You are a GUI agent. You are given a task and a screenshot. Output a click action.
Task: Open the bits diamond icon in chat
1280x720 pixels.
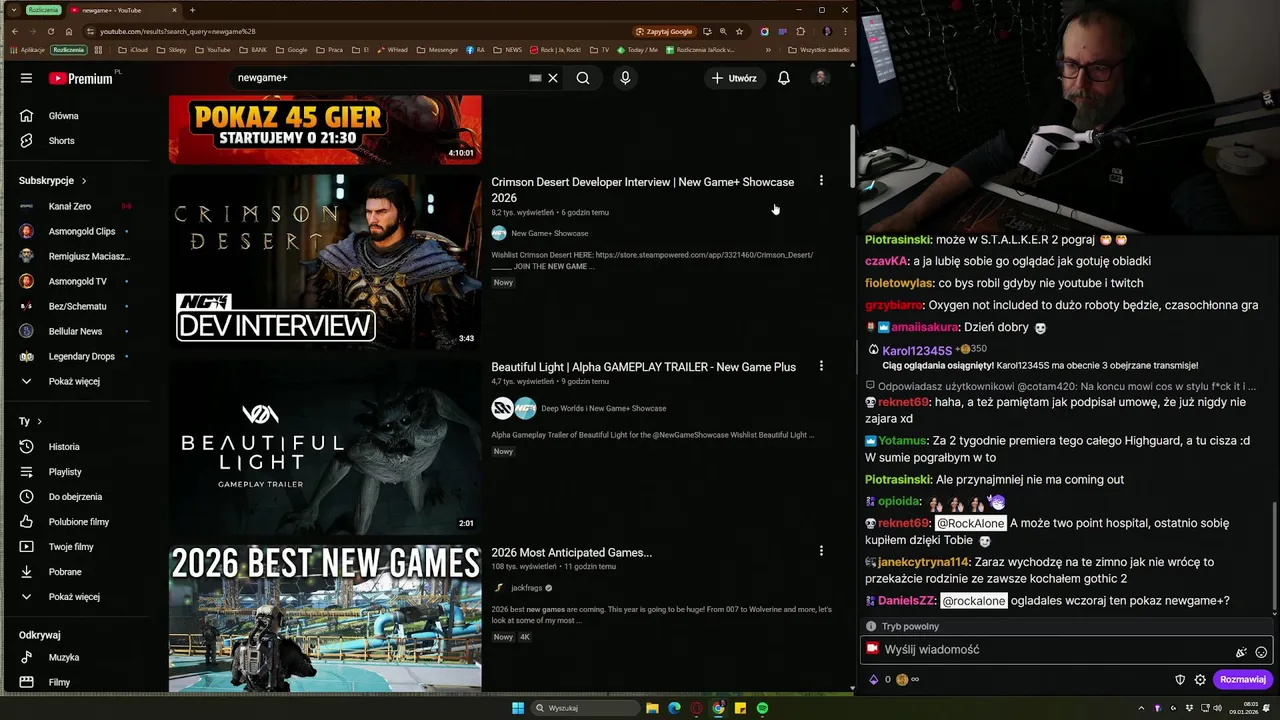(873, 680)
